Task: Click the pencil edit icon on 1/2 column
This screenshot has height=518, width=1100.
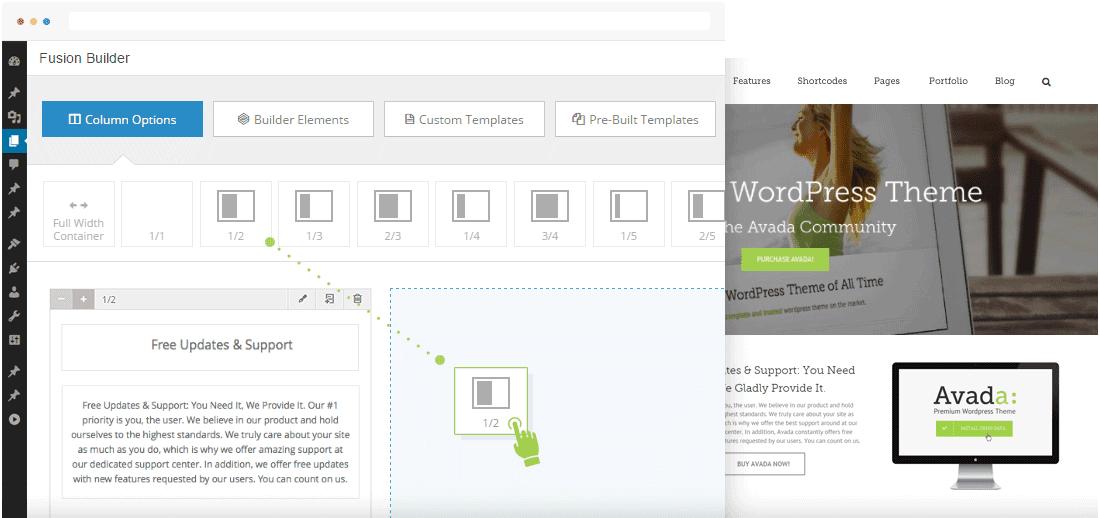Action: coord(303,299)
